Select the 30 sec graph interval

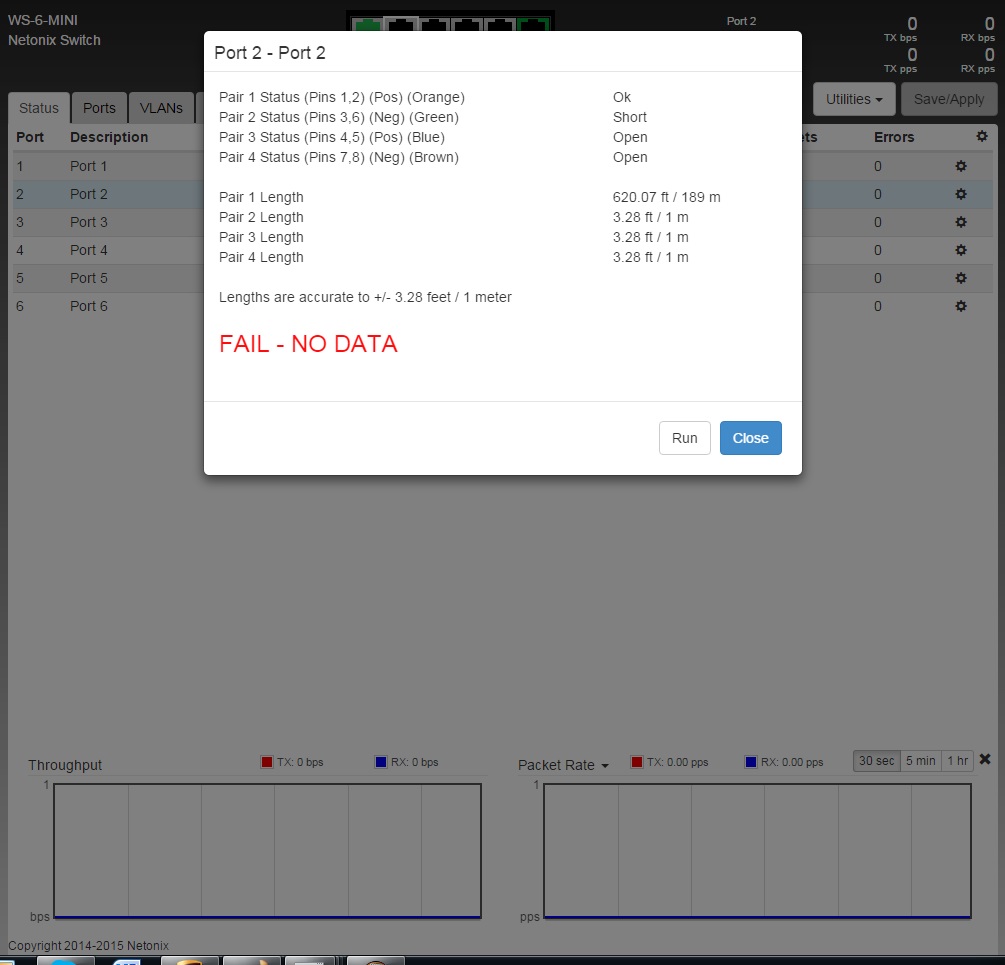pos(876,761)
